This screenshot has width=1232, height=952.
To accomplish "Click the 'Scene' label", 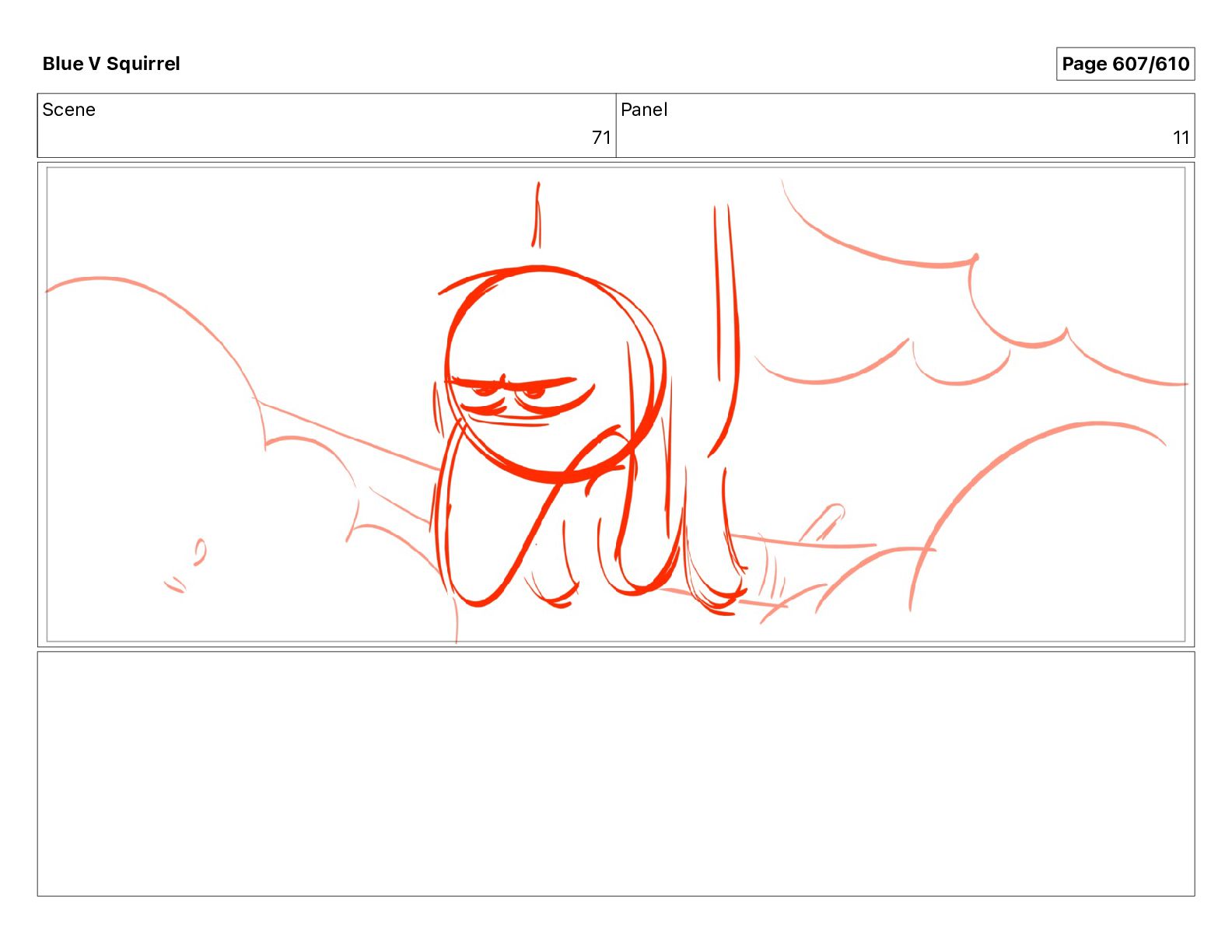I will point(68,110).
